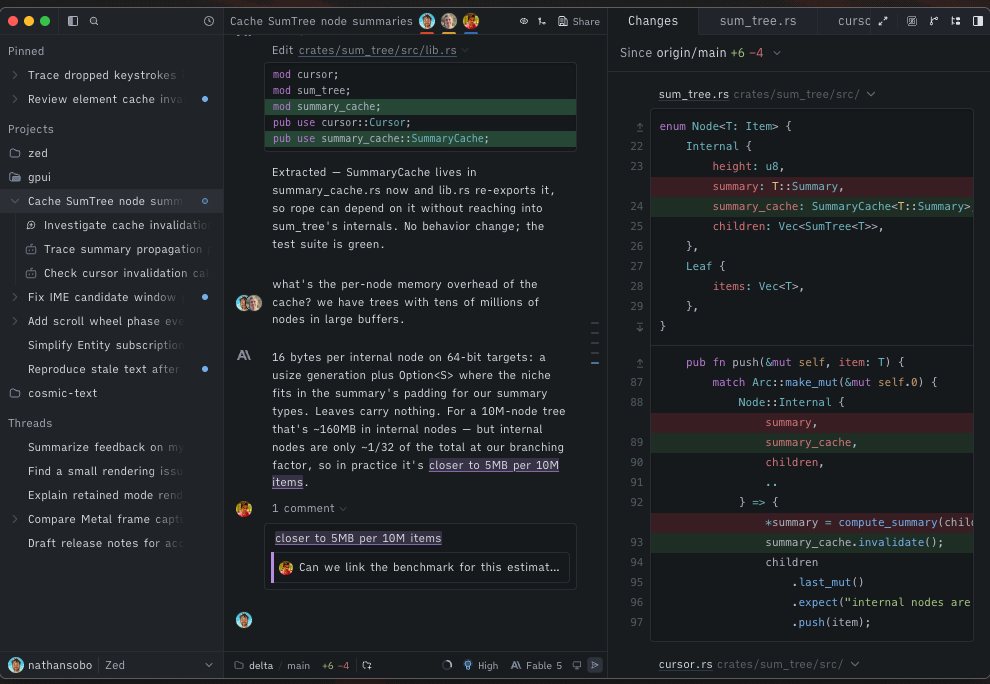Select the Fable 5 model picker

pos(536,665)
